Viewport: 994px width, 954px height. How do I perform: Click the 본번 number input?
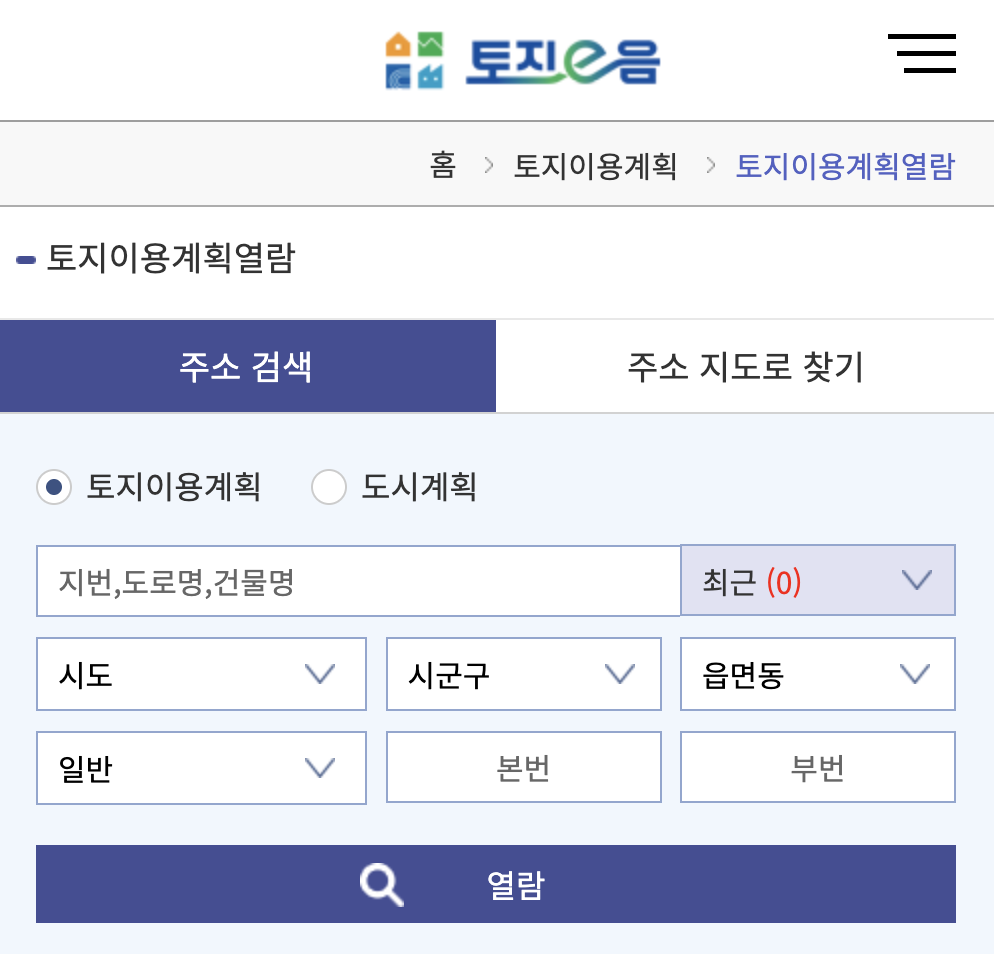click(523, 767)
